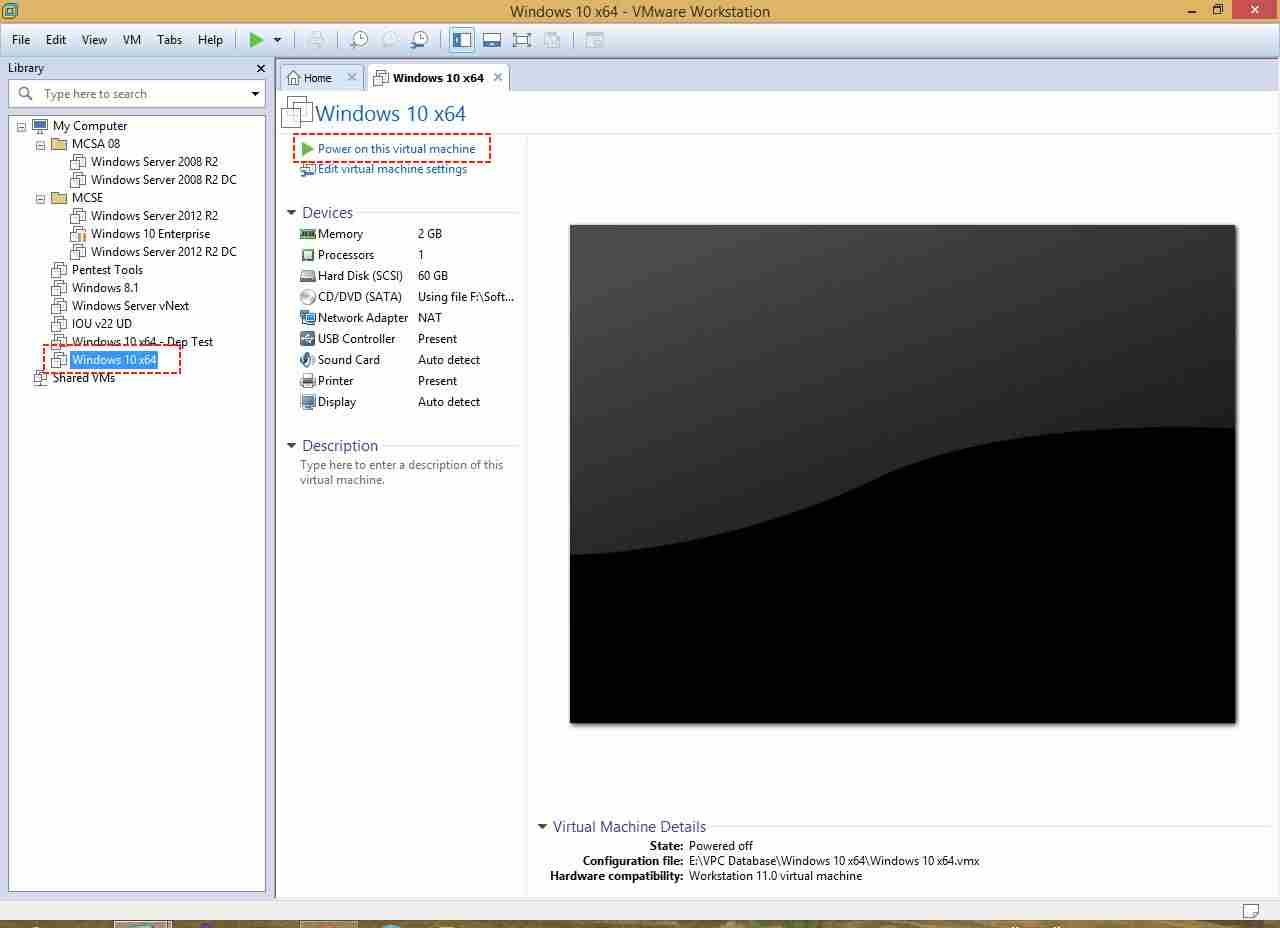This screenshot has width=1280, height=928.
Task: Open Processors device settings
Action: coord(346,255)
